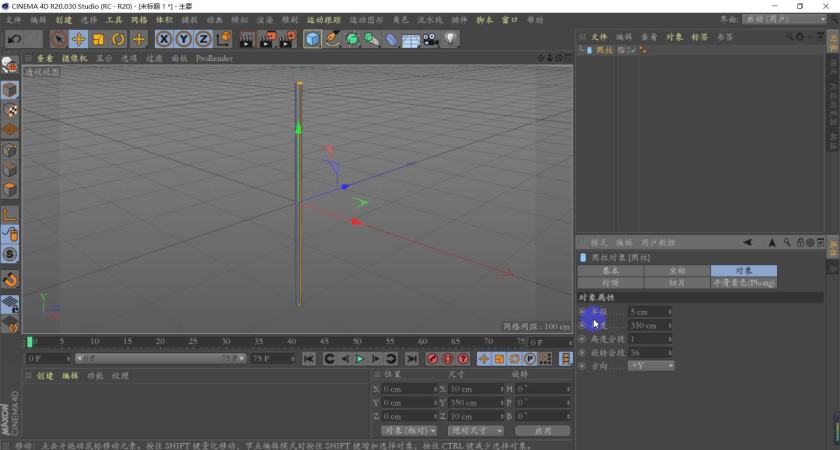Screen dimensions: 840x450
Task: Select the Rotate tool in toolbar
Action: [118, 39]
